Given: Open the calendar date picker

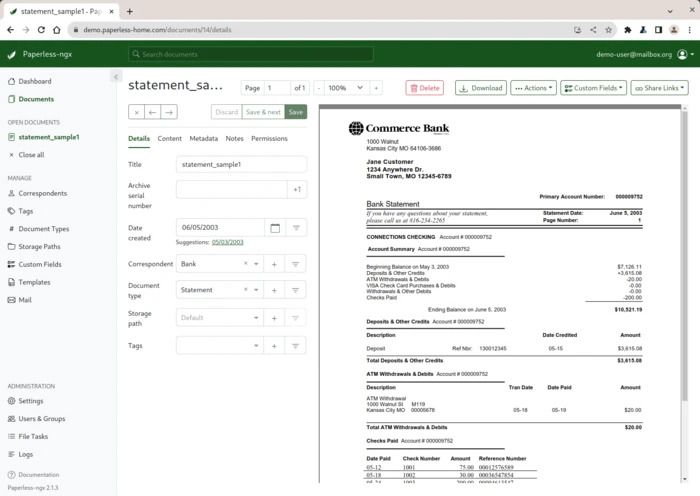Looking at the screenshot, I should pos(275,228).
